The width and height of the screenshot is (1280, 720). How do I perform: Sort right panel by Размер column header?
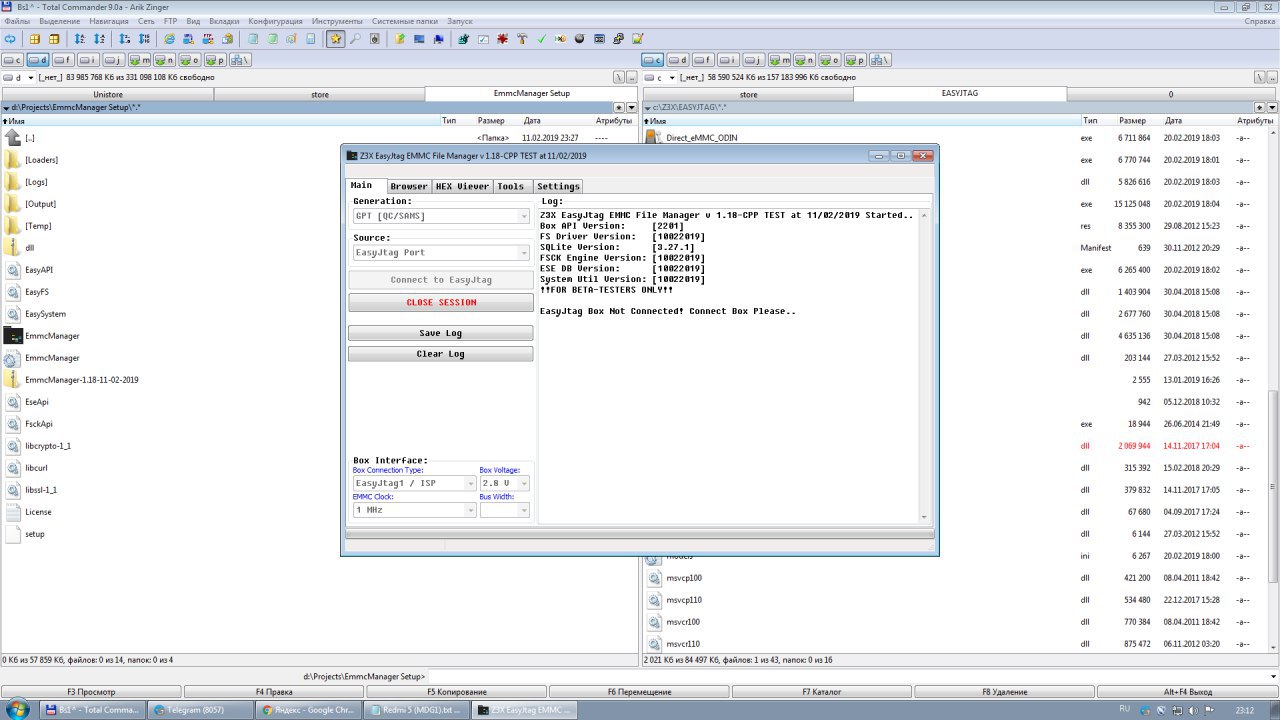[x=1133, y=121]
